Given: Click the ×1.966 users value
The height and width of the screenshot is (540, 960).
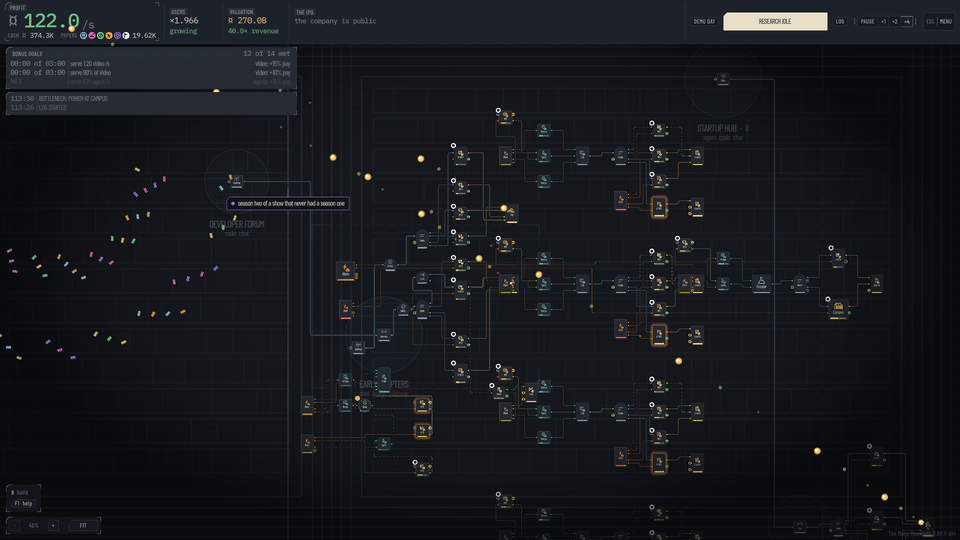Looking at the screenshot, I should [184, 21].
